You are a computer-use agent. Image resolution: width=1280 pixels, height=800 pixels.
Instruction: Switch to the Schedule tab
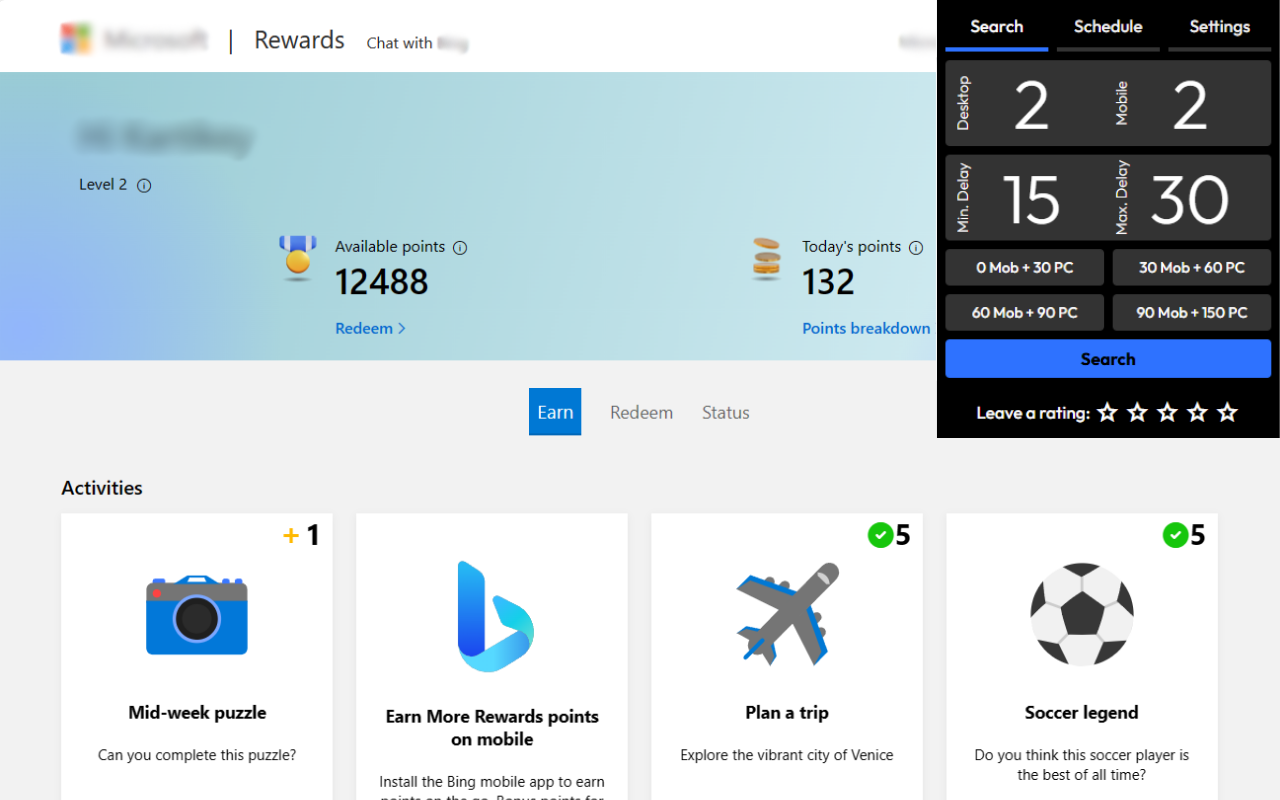point(1108,27)
